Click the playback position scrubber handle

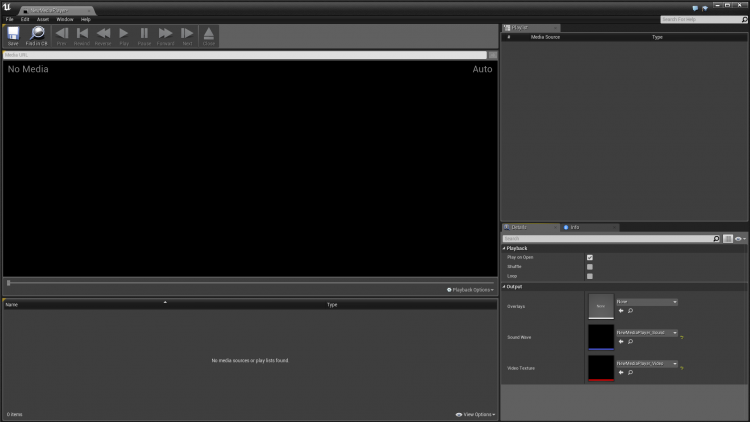[9, 283]
